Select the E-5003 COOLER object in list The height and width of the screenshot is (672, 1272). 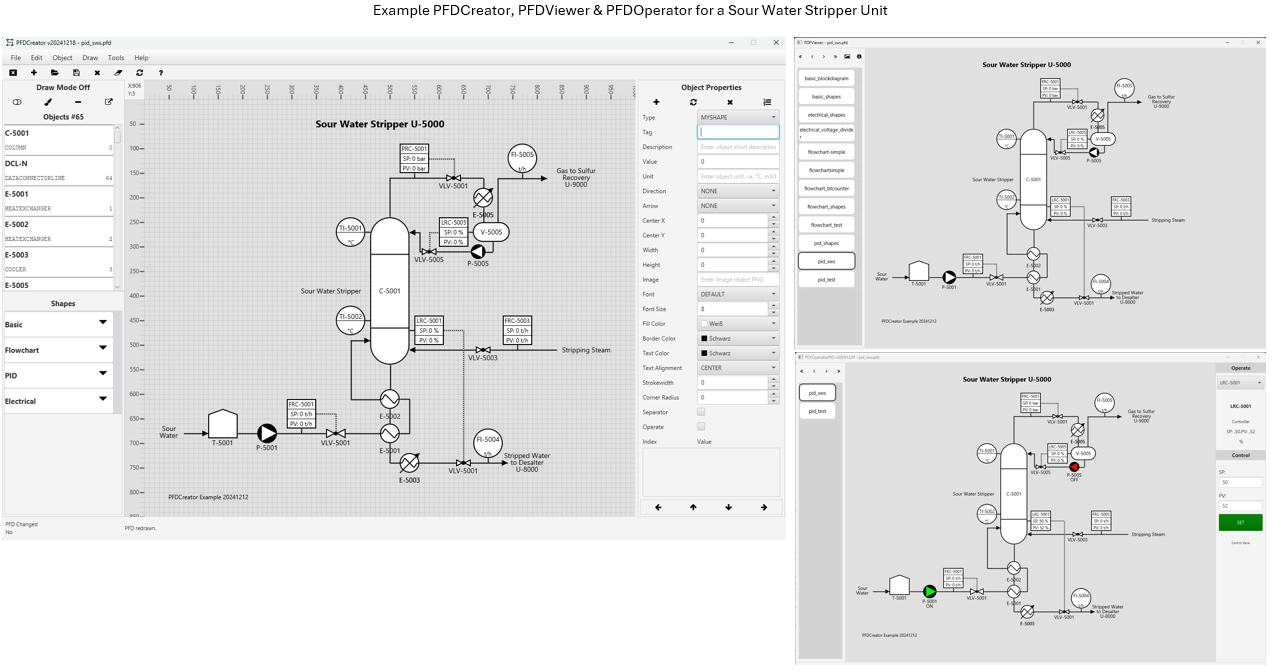pos(58,262)
